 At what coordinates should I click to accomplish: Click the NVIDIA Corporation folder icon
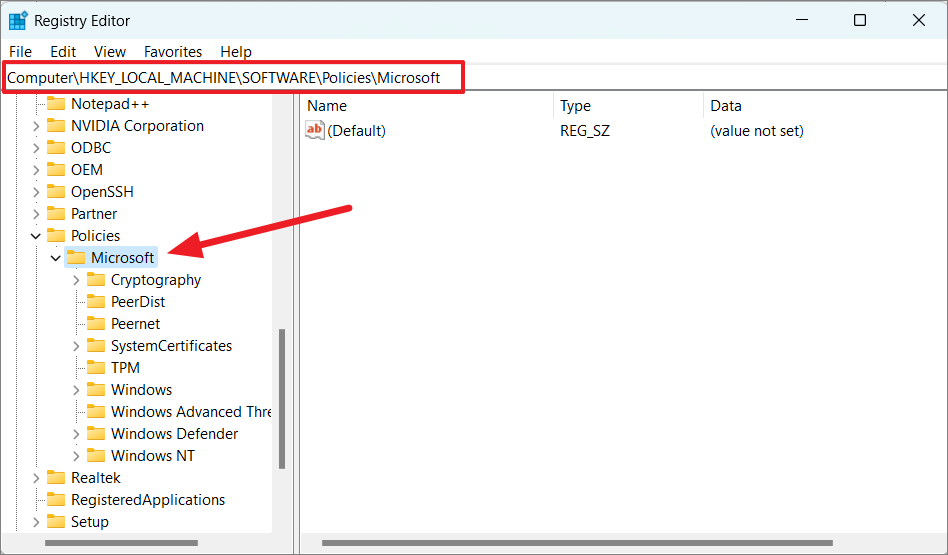pos(56,126)
